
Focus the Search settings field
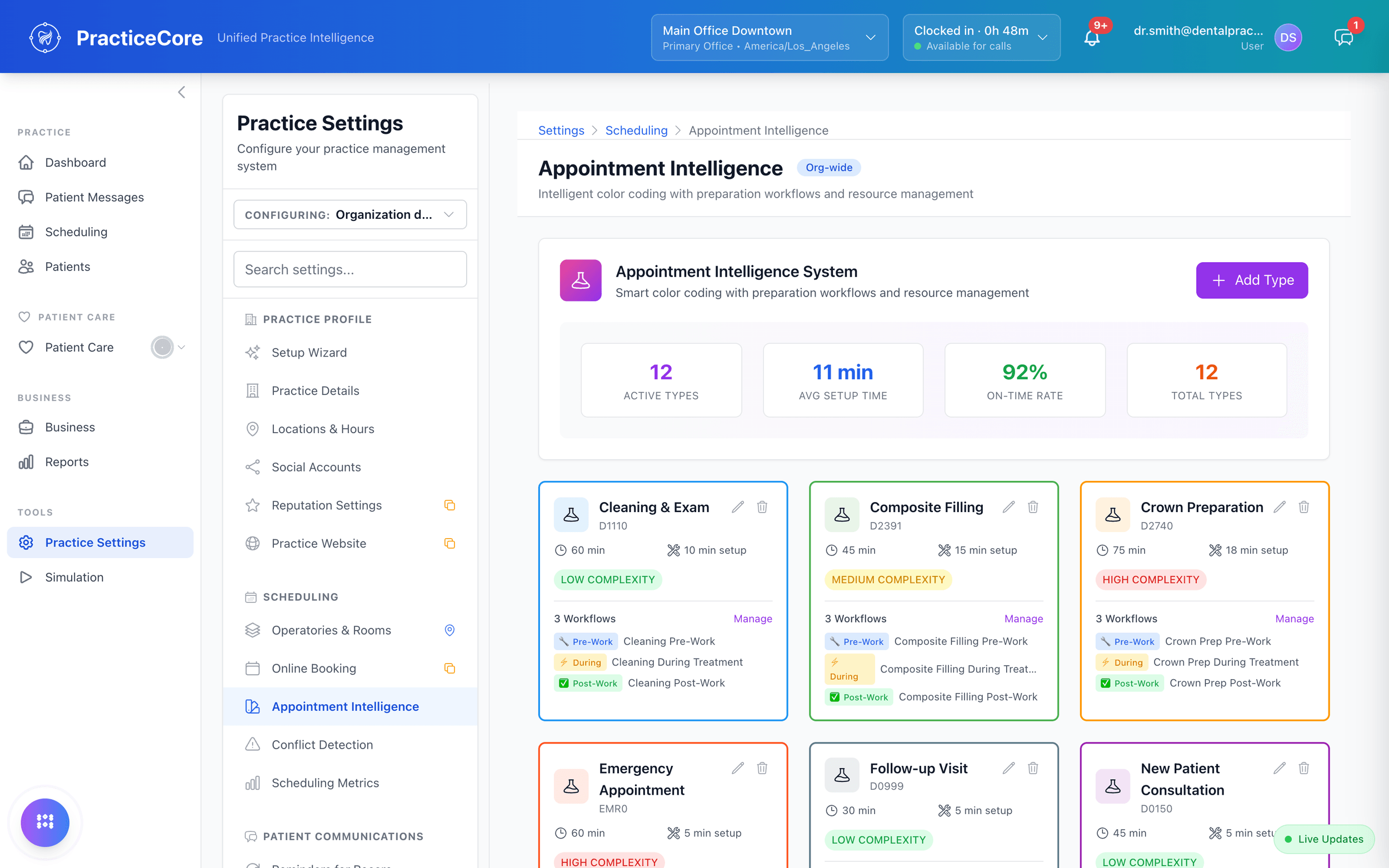point(349,269)
